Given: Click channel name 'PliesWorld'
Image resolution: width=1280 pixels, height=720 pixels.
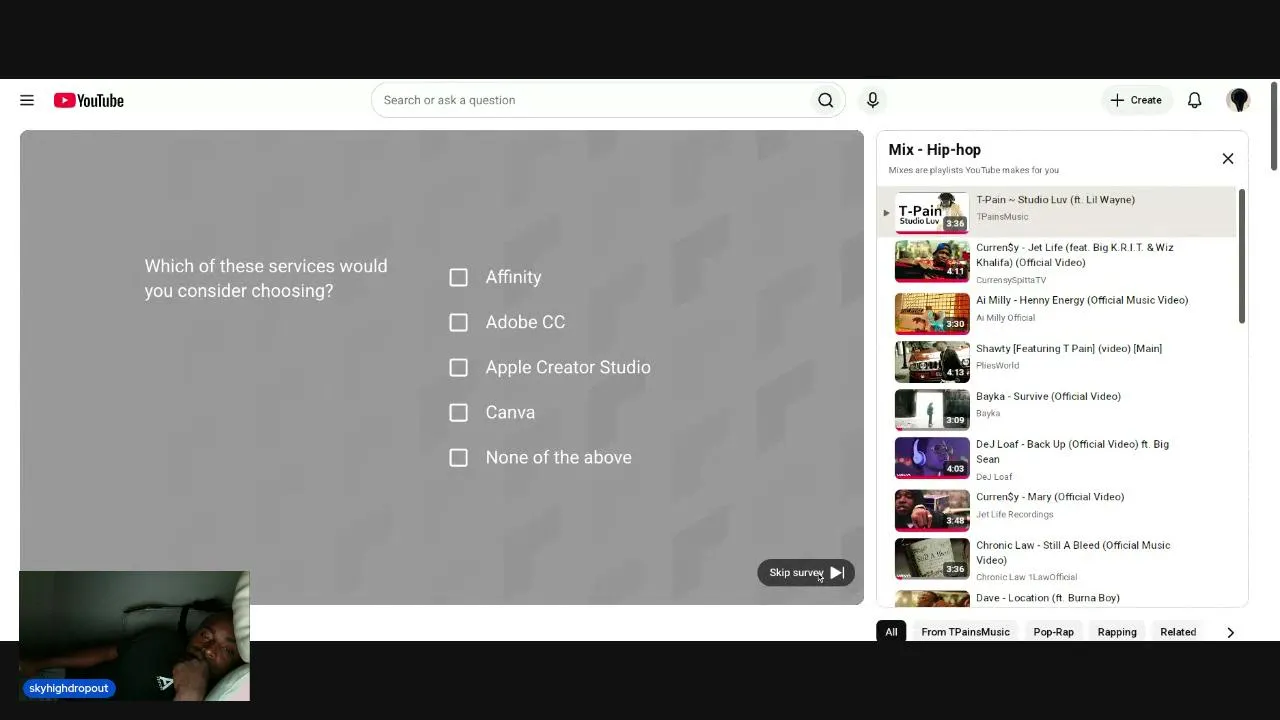Looking at the screenshot, I should click(x=997, y=366).
